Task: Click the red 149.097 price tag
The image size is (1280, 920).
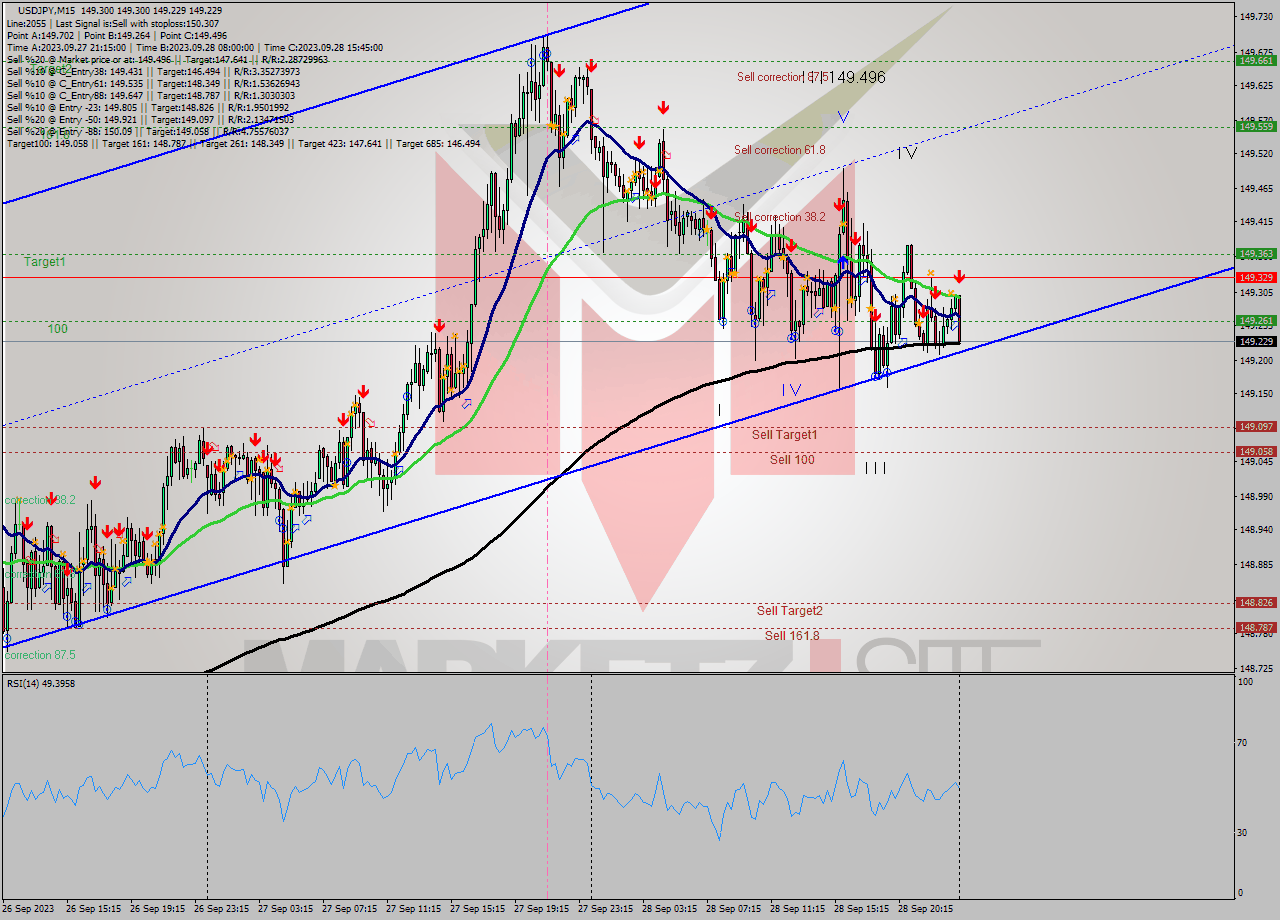Action: point(1256,427)
